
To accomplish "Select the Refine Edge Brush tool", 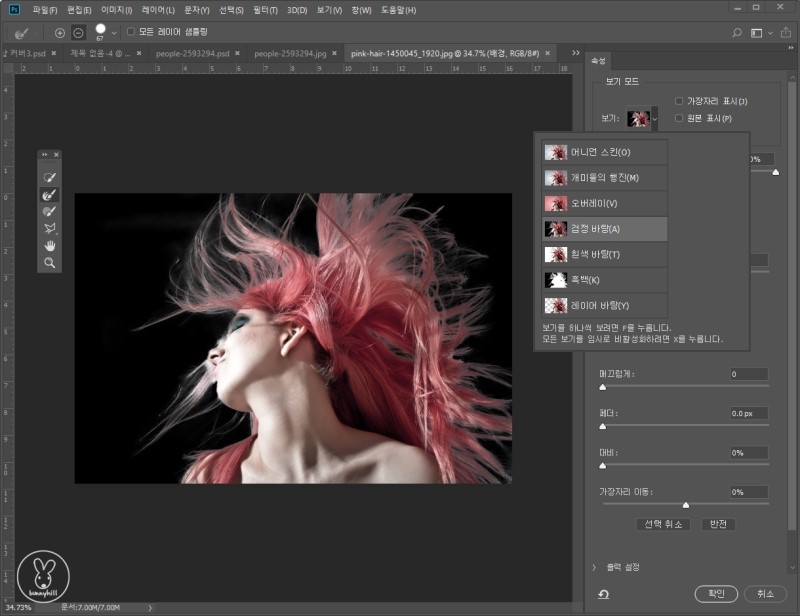I will click(x=49, y=194).
